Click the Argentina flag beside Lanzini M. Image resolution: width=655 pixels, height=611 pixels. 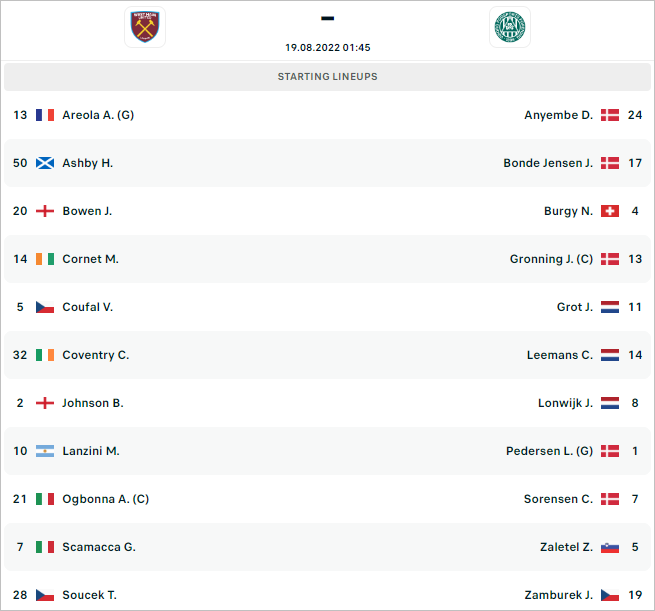click(45, 451)
